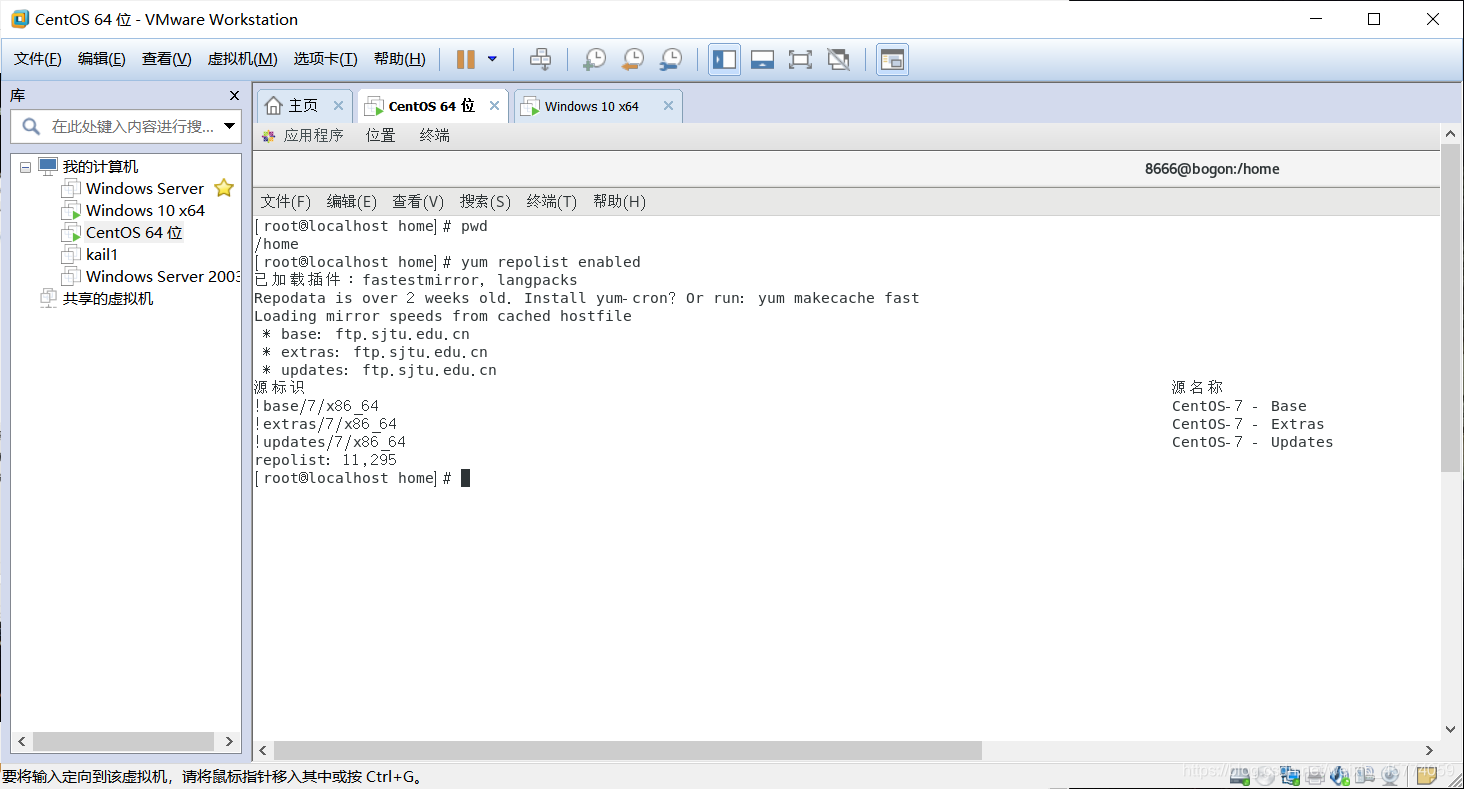Screen dimensions: 1464x789
Task: Close the CentOS 64 位 tab
Action: [495, 106]
